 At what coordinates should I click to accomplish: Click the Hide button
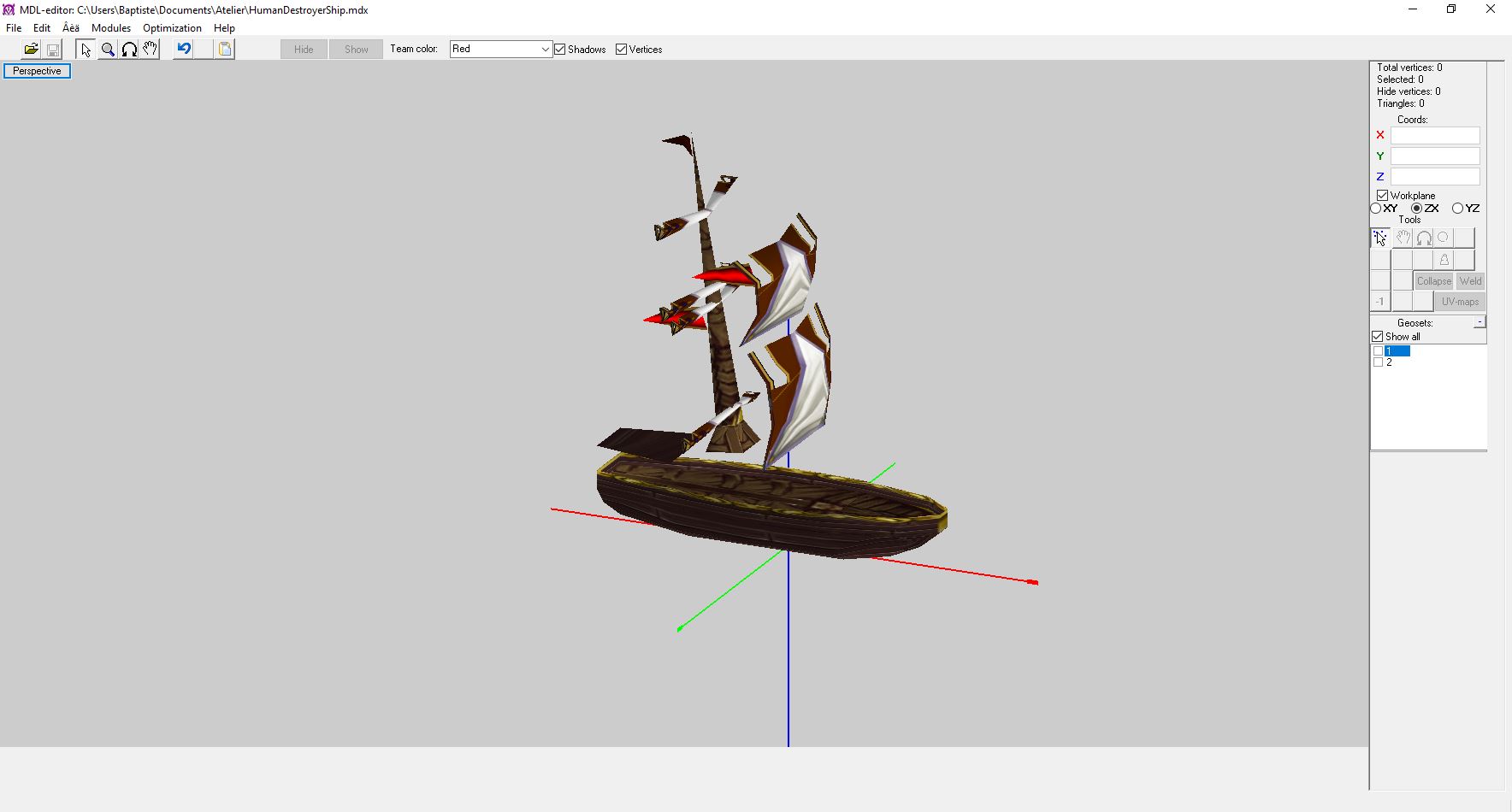[x=304, y=50]
